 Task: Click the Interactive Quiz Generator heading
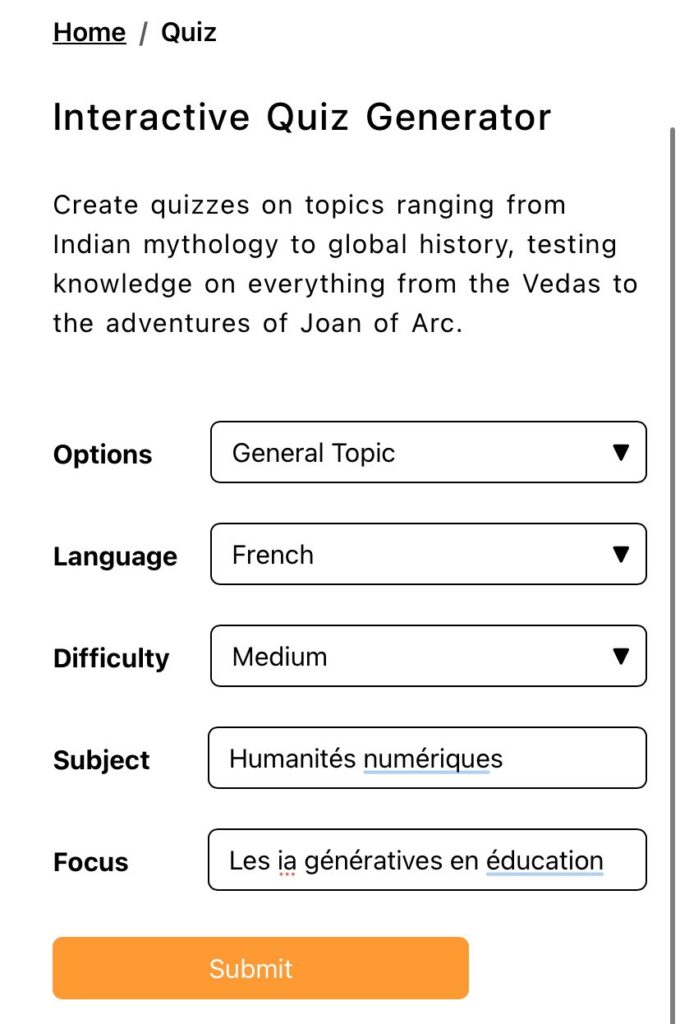click(x=301, y=117)
